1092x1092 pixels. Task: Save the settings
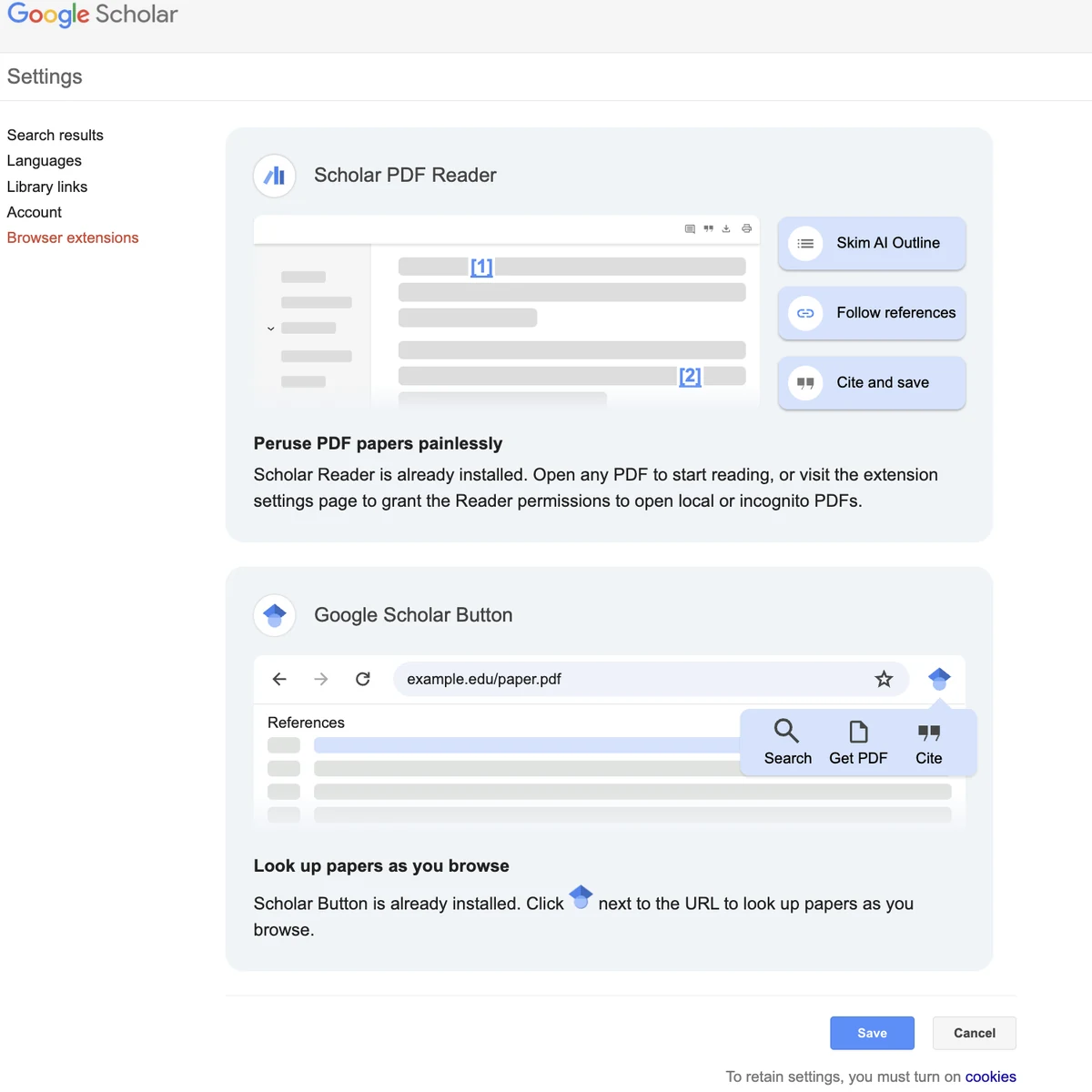click(x=872, y=1033)
